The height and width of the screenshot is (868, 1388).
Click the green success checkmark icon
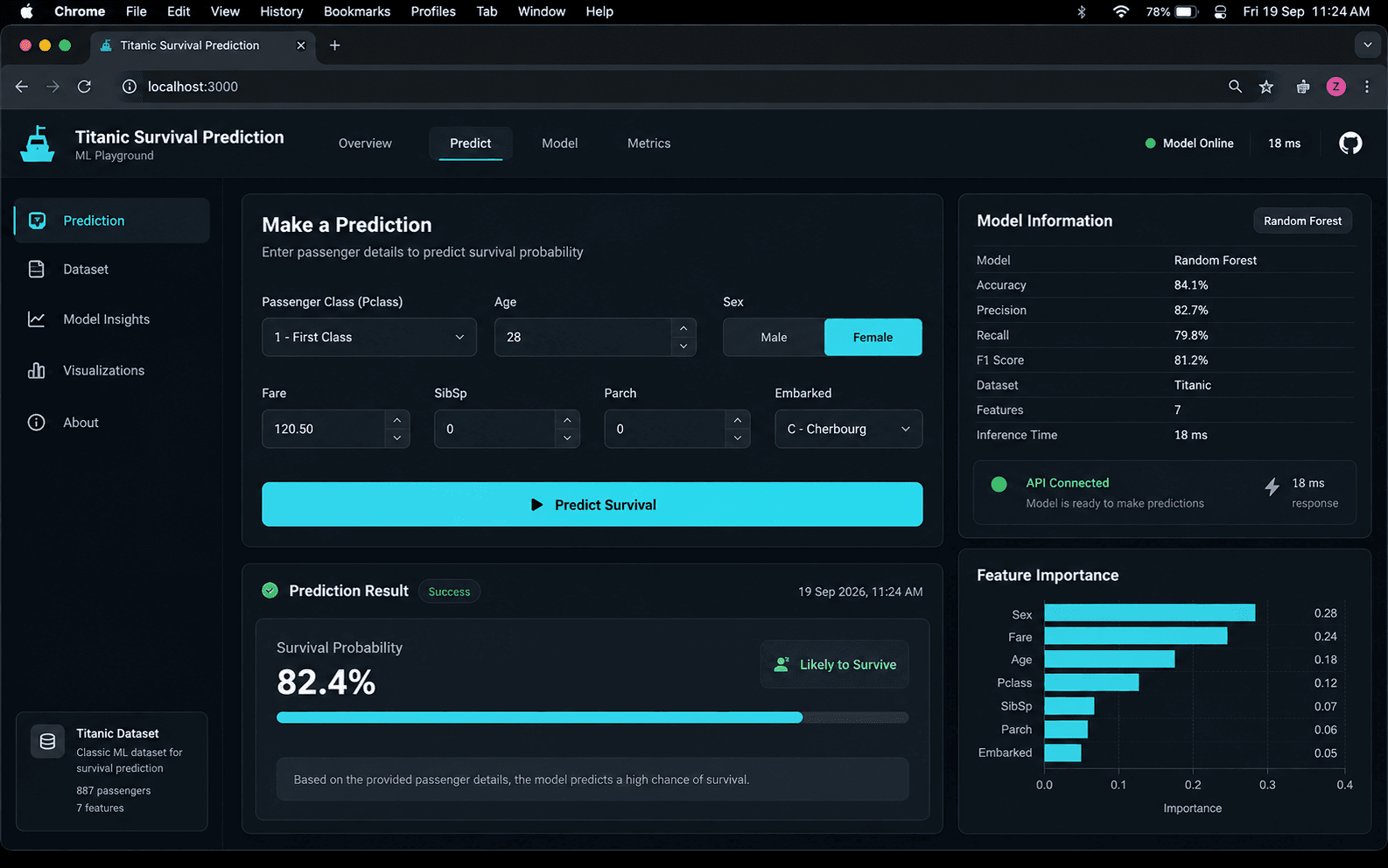[x=270, y=591]
